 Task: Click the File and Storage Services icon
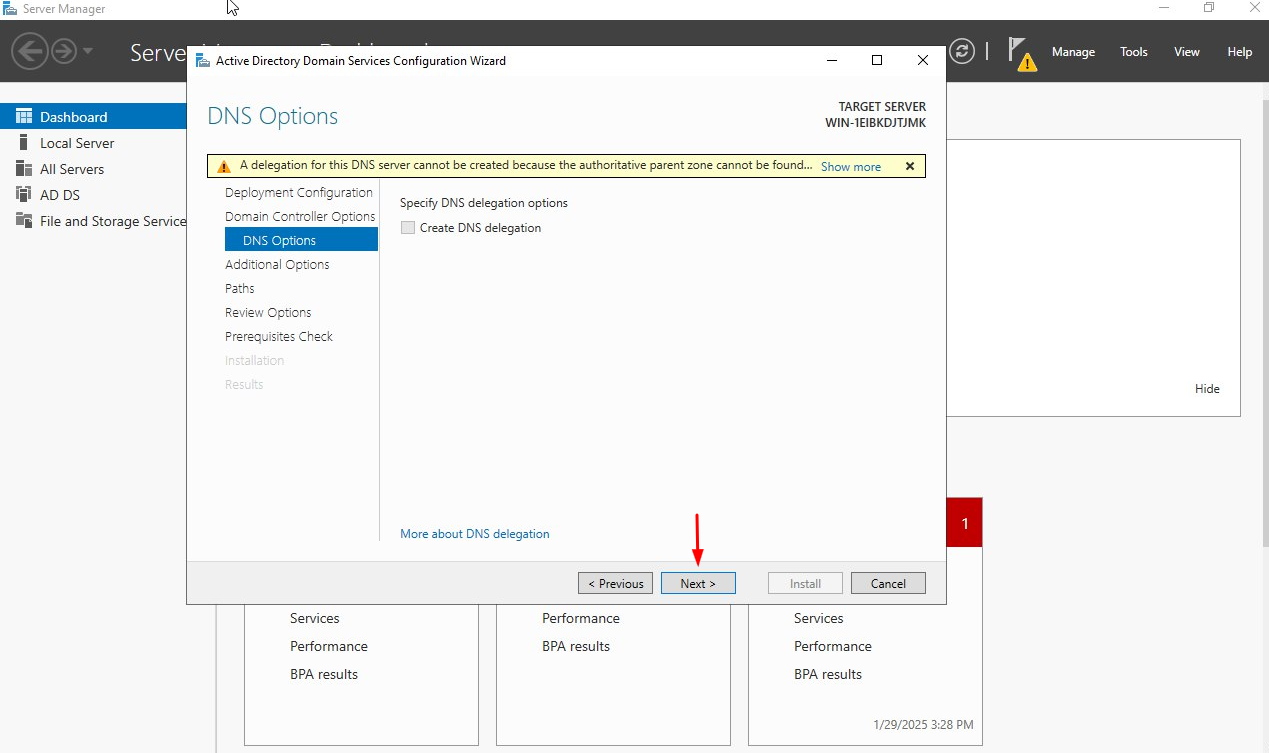click(x=24, y=221)
